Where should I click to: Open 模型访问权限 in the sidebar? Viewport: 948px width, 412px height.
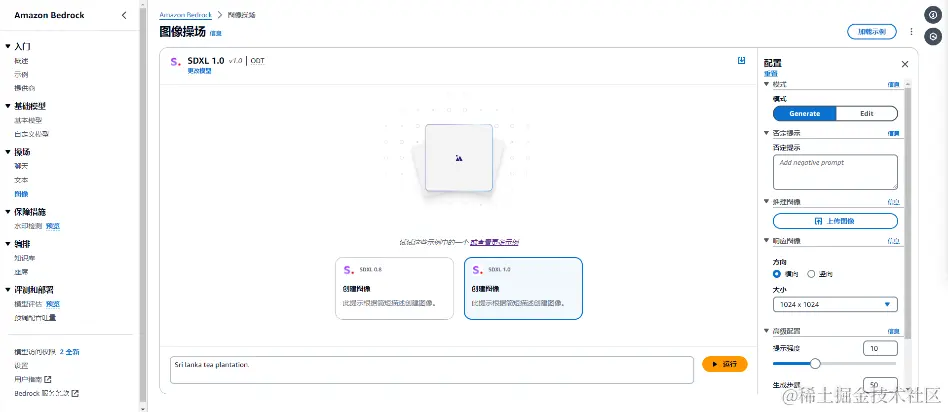point(35,352)
